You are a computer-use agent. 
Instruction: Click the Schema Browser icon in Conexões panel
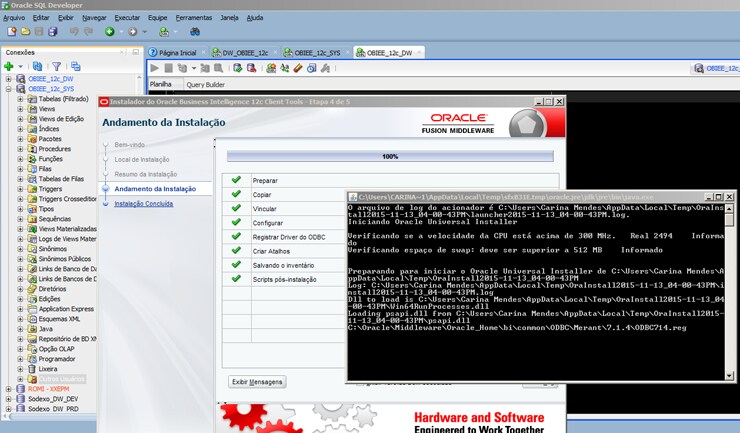click(x=76, y=67)
